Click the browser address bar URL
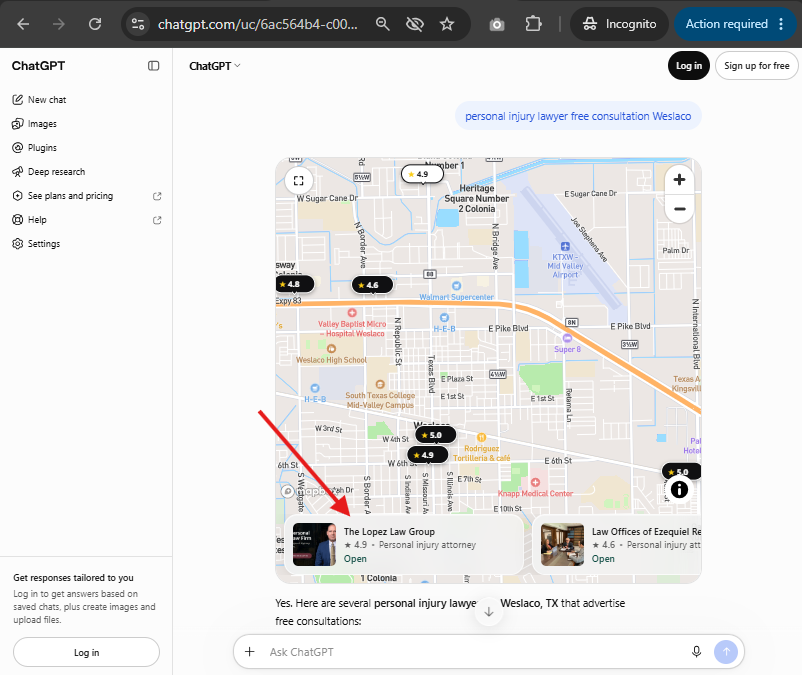The image size is (802, 675). pos(257,24)
